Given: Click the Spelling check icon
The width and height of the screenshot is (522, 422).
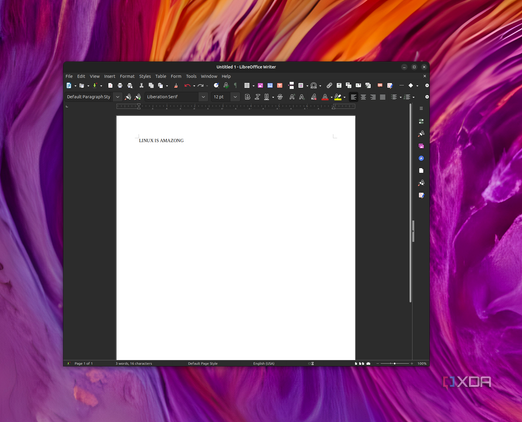Looking at the screenshot, I should click(x=226, y=86).
